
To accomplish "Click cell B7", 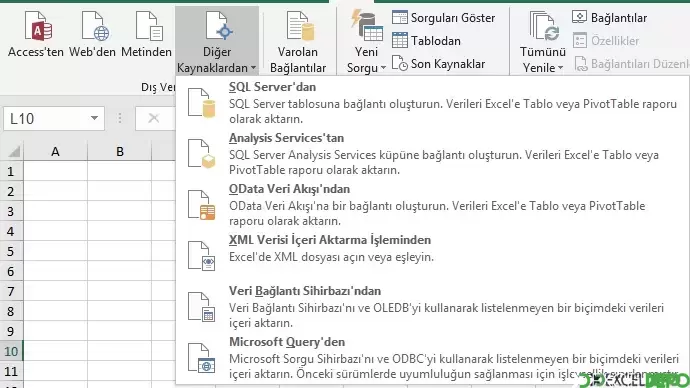I will coord(120,291).
